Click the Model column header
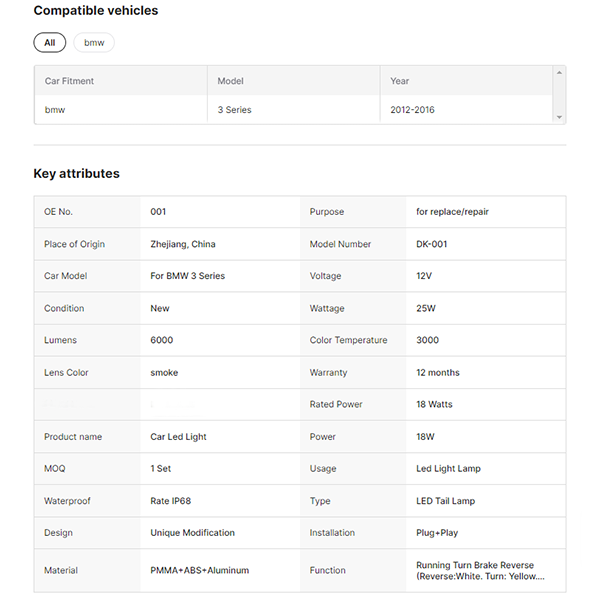 coord(231,81)
